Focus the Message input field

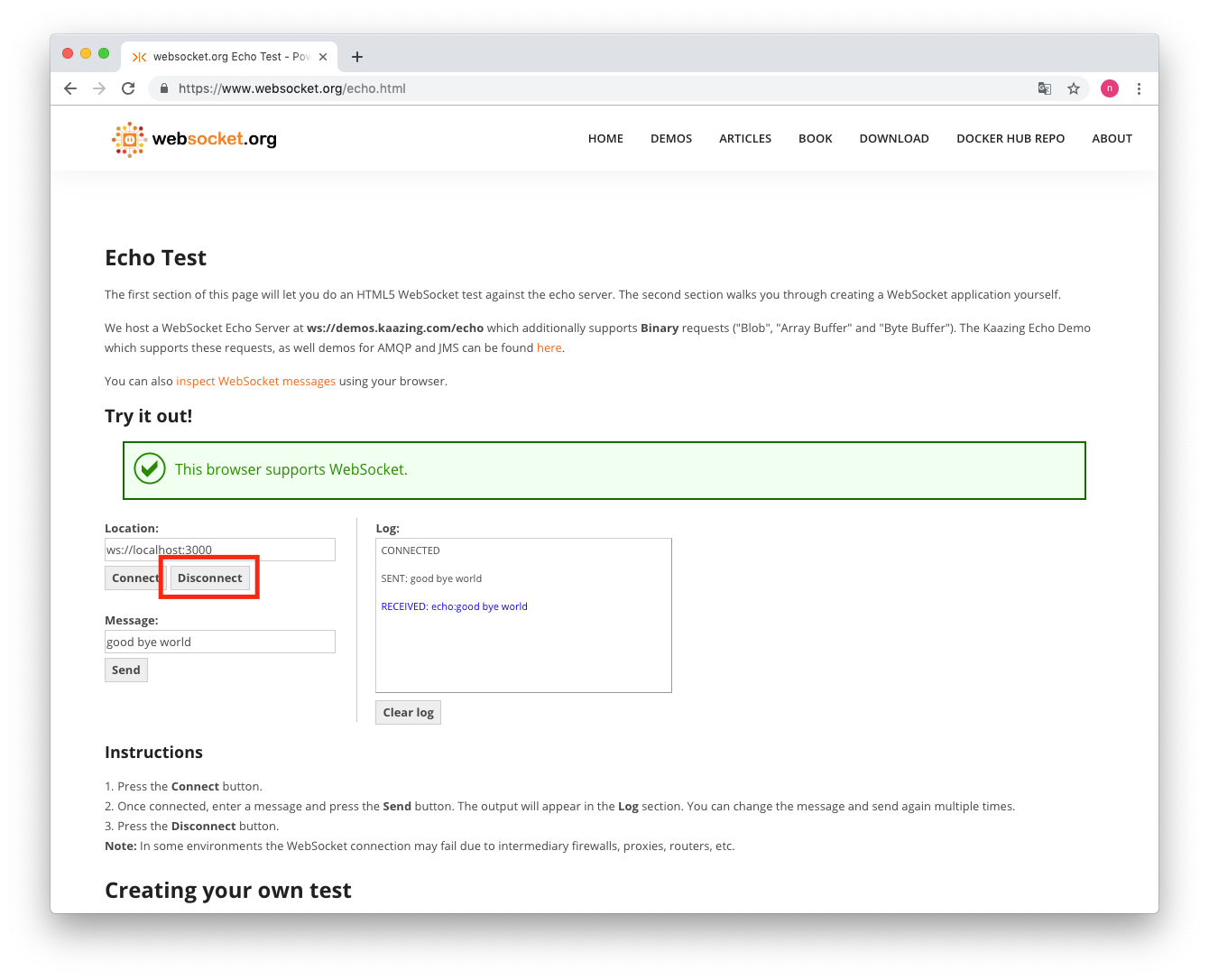tap(220, 642)
